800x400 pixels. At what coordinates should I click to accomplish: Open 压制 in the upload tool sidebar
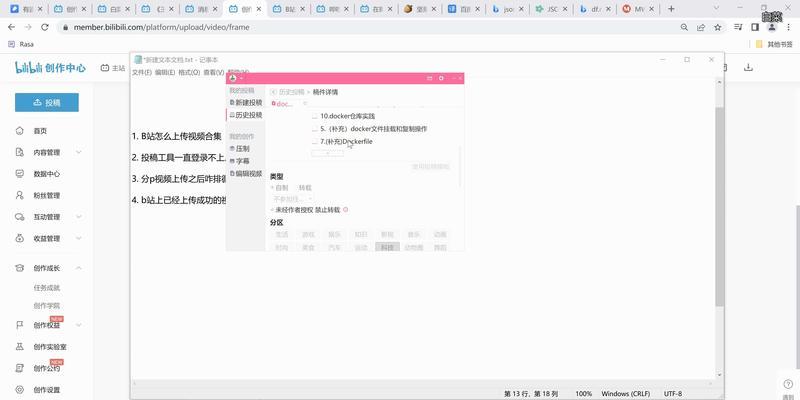tap(240, 148)
